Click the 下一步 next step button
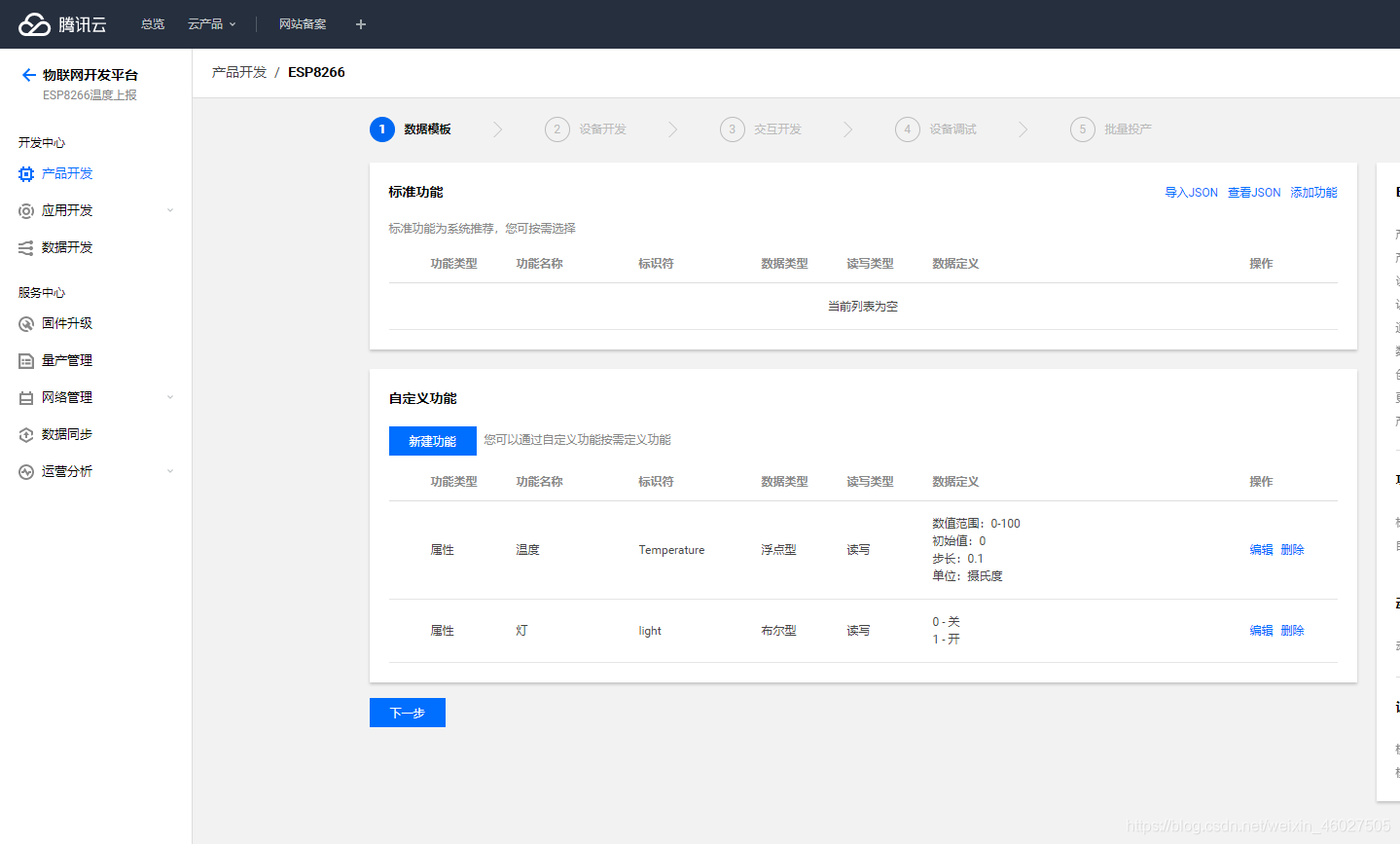1400x844 pixels. tap(407, 712)
